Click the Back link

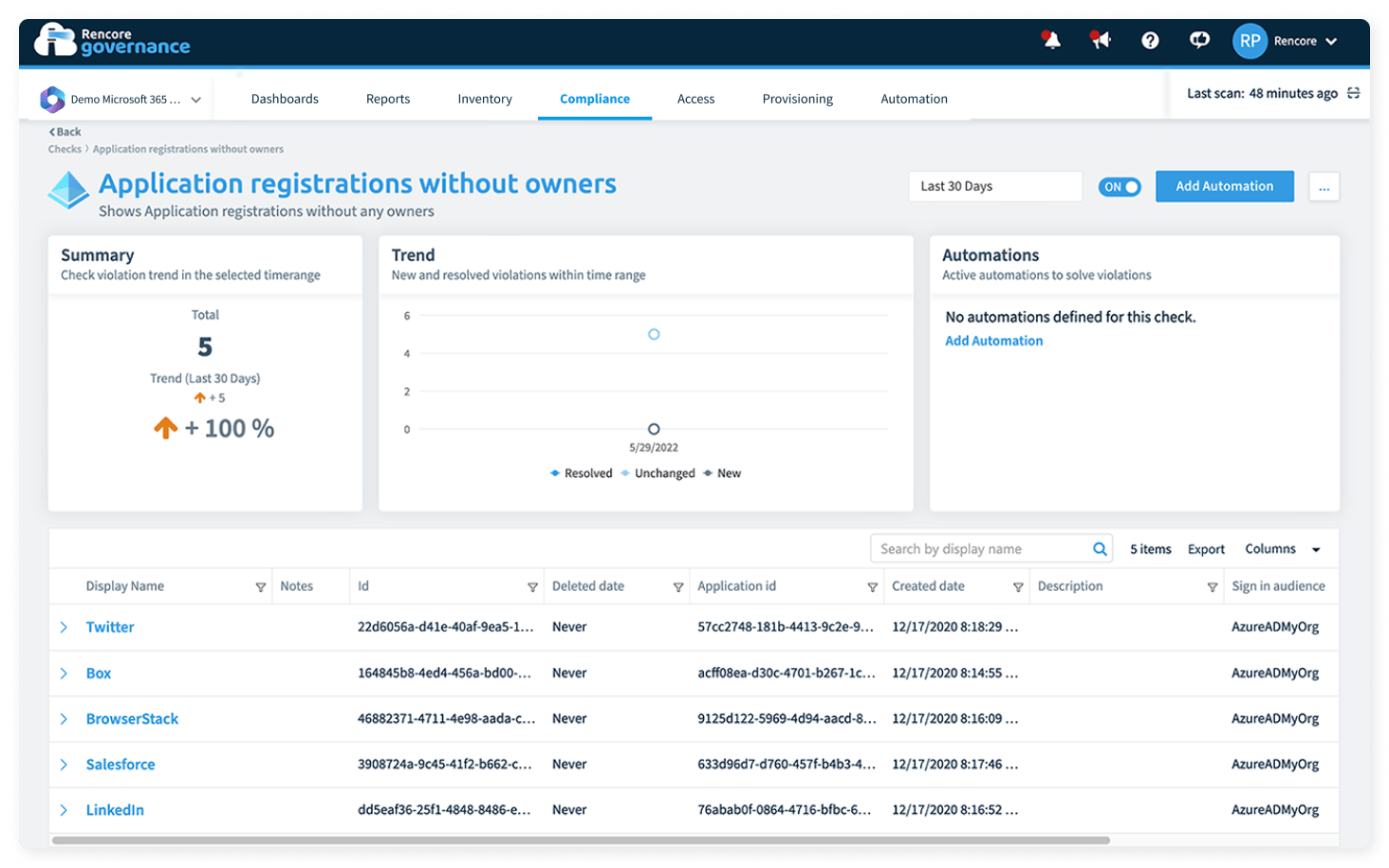pos(65,132)
